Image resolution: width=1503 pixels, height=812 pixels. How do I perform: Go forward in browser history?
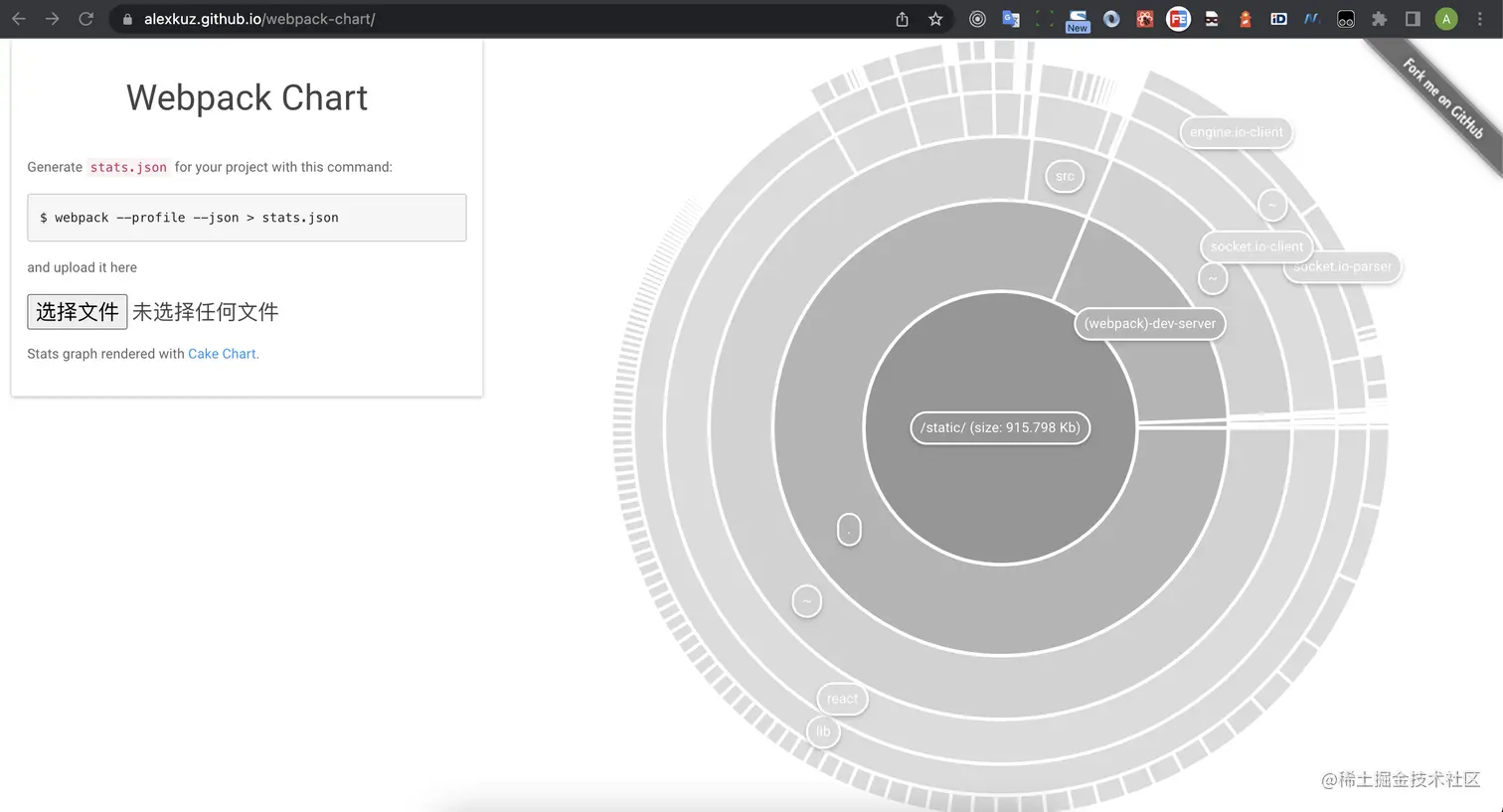coord(52,19)
